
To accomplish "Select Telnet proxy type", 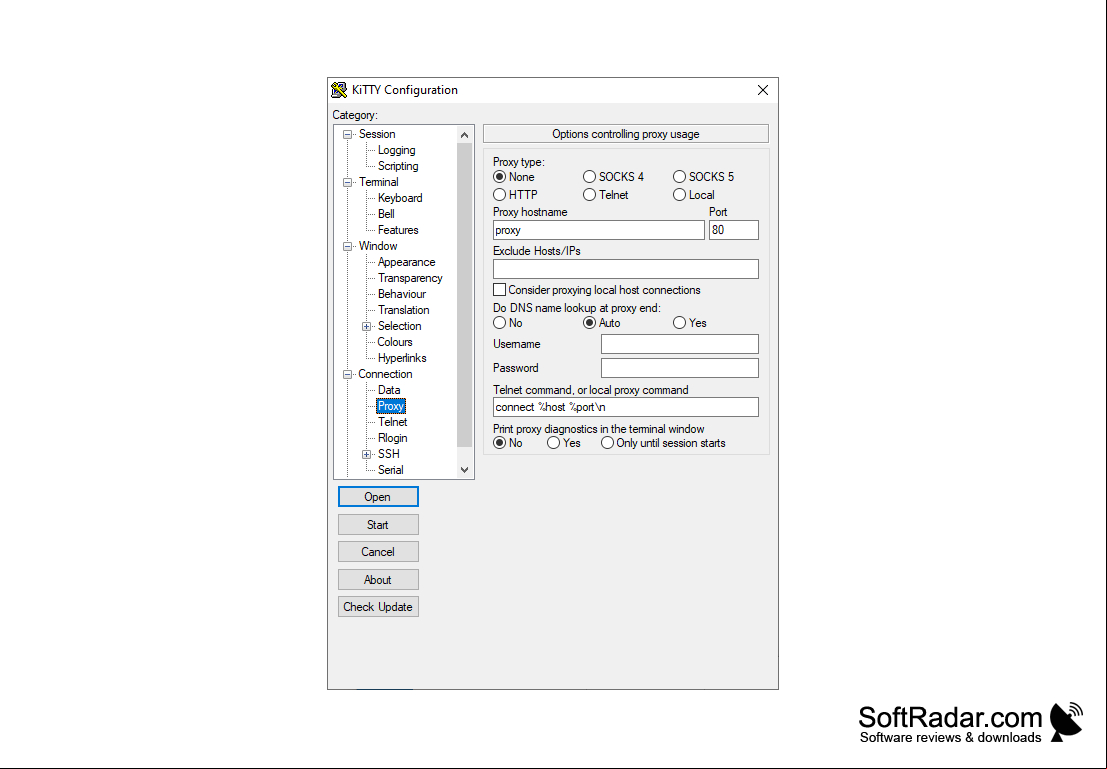I will click(590, 195).
